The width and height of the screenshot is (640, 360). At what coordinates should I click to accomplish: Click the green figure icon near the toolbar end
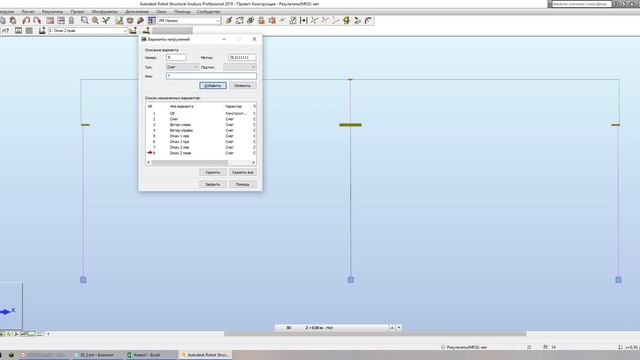tap(347, 20)
